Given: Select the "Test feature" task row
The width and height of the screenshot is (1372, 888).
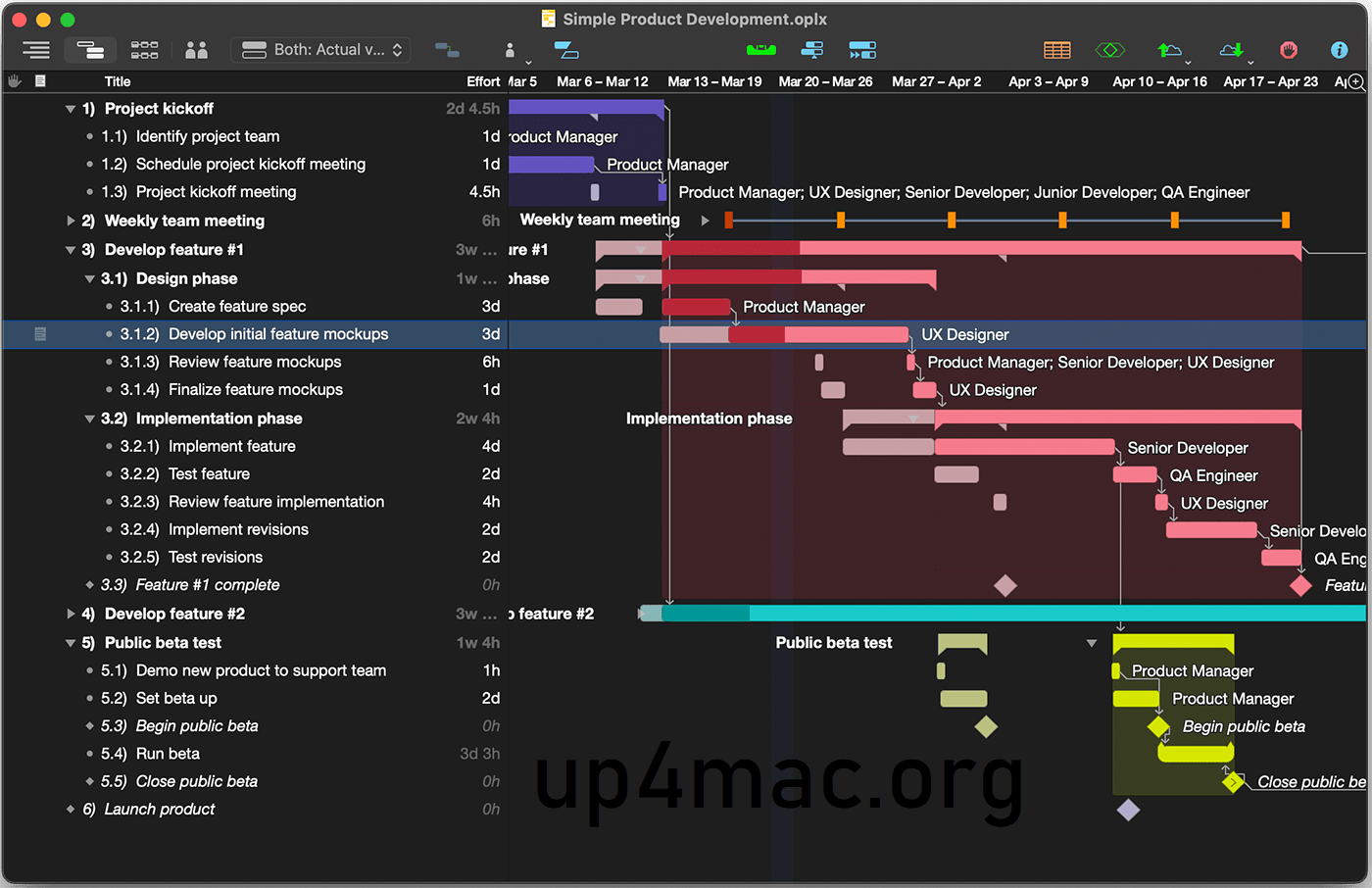Looking at the screenshot, I should coord(208,473).
